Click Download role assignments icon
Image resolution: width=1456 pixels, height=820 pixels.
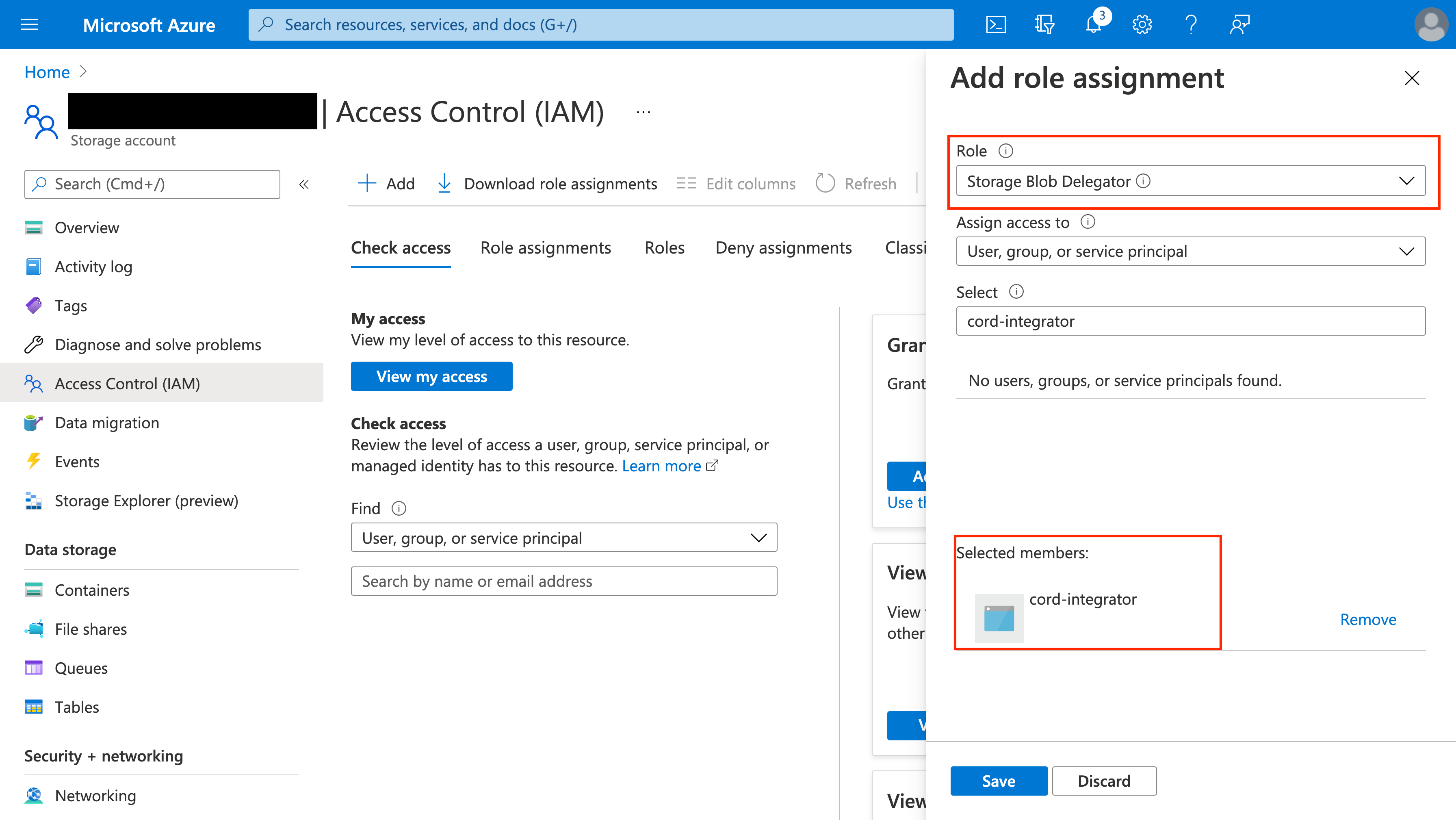coord(445,183)
